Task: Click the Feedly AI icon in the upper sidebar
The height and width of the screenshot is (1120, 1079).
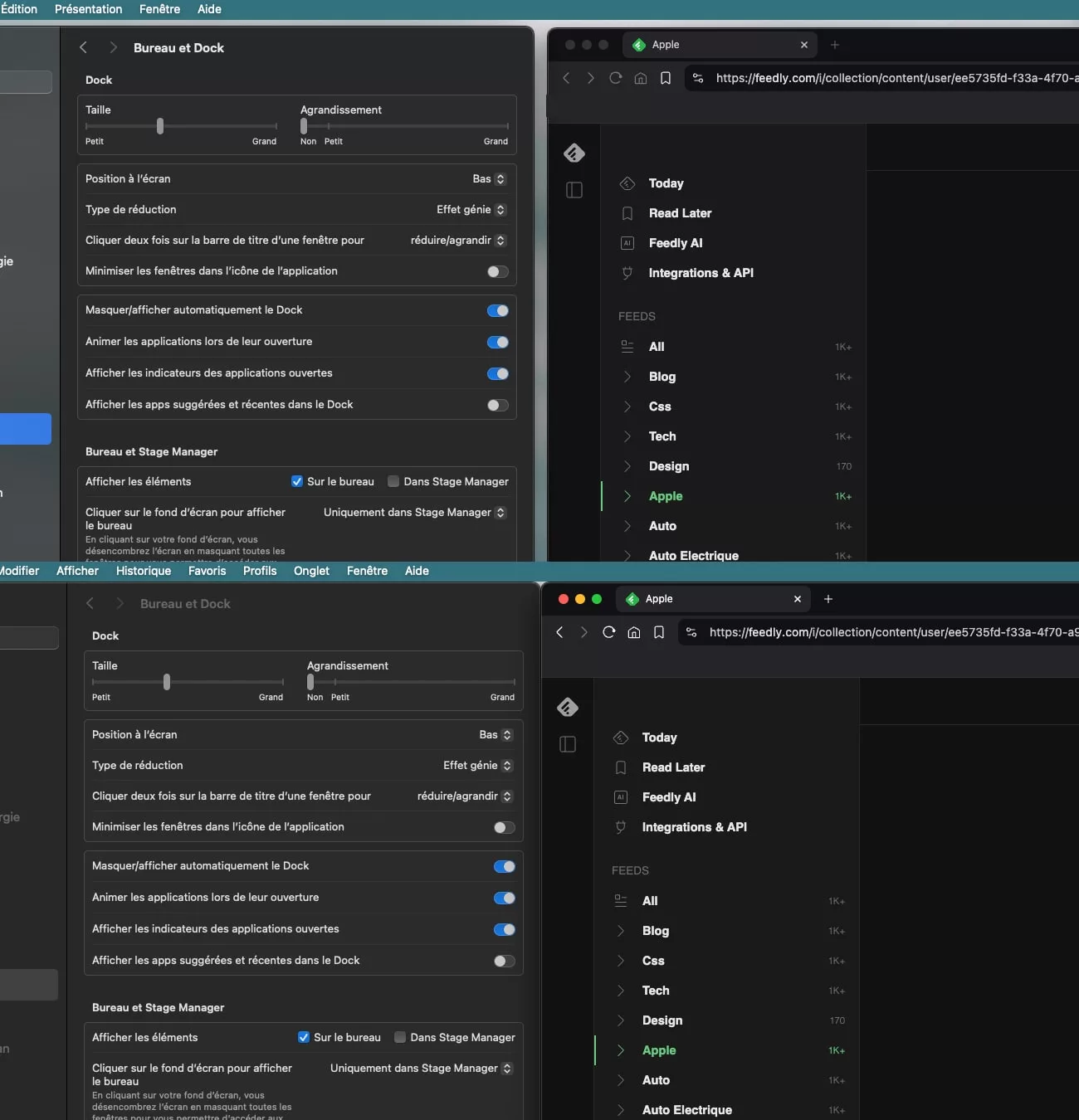Action: pyautogui.click(x=627, y=243)
